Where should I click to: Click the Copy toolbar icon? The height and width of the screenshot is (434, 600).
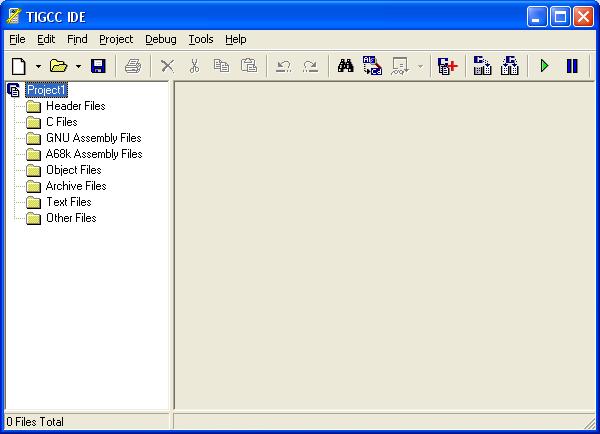click(x=221, y=66)
